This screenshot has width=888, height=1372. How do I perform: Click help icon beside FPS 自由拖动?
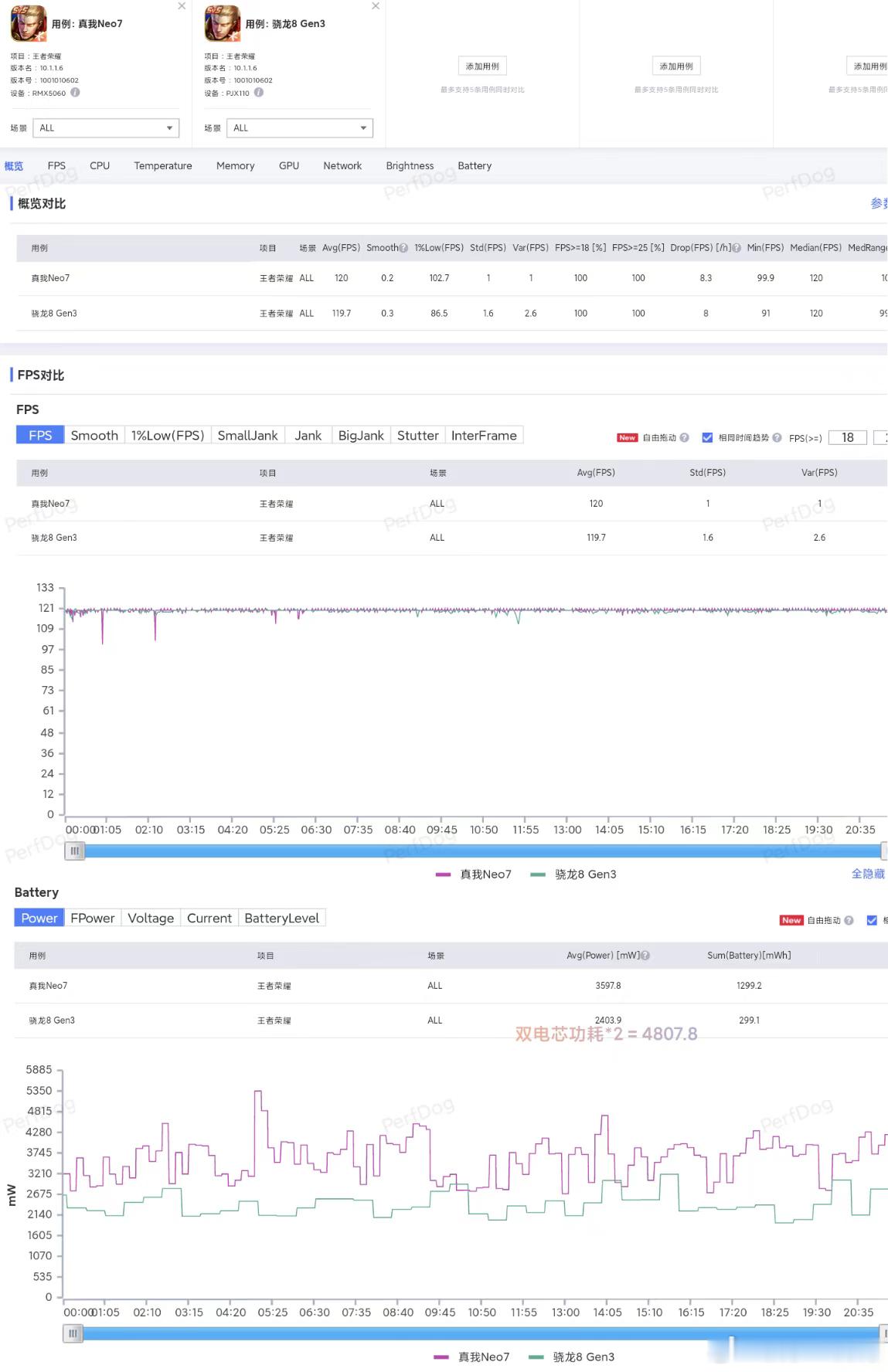684,438
